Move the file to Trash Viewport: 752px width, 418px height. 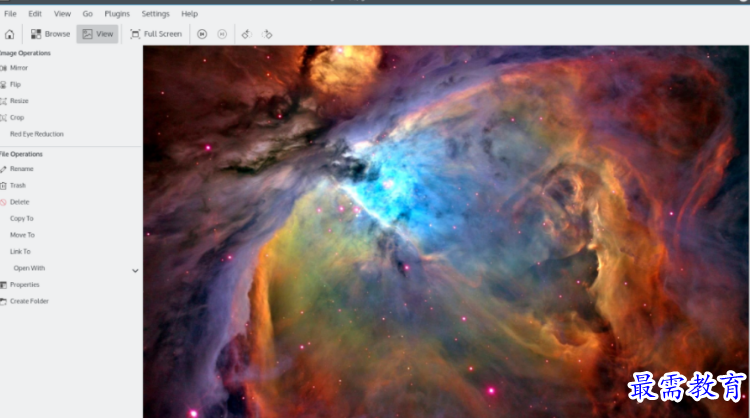click(x=17, y=185)
